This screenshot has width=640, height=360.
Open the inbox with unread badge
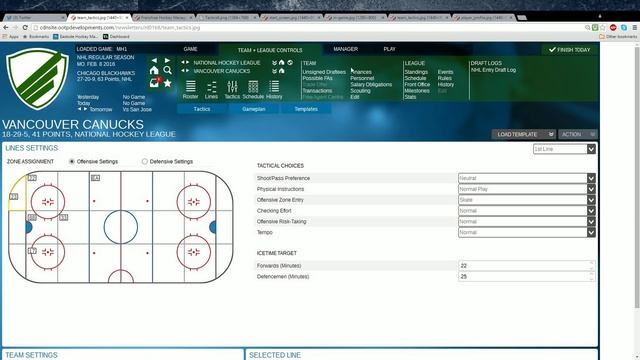(x=155, y=83)
